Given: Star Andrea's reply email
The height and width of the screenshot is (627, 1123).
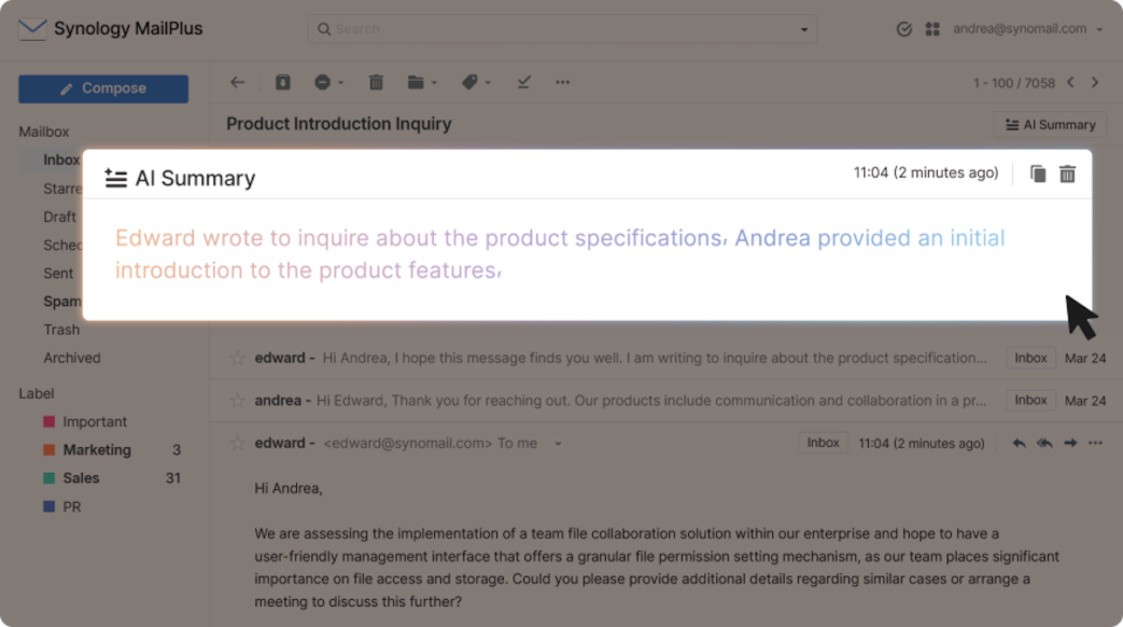Looking at the screenshot, I should pos(240,399).
